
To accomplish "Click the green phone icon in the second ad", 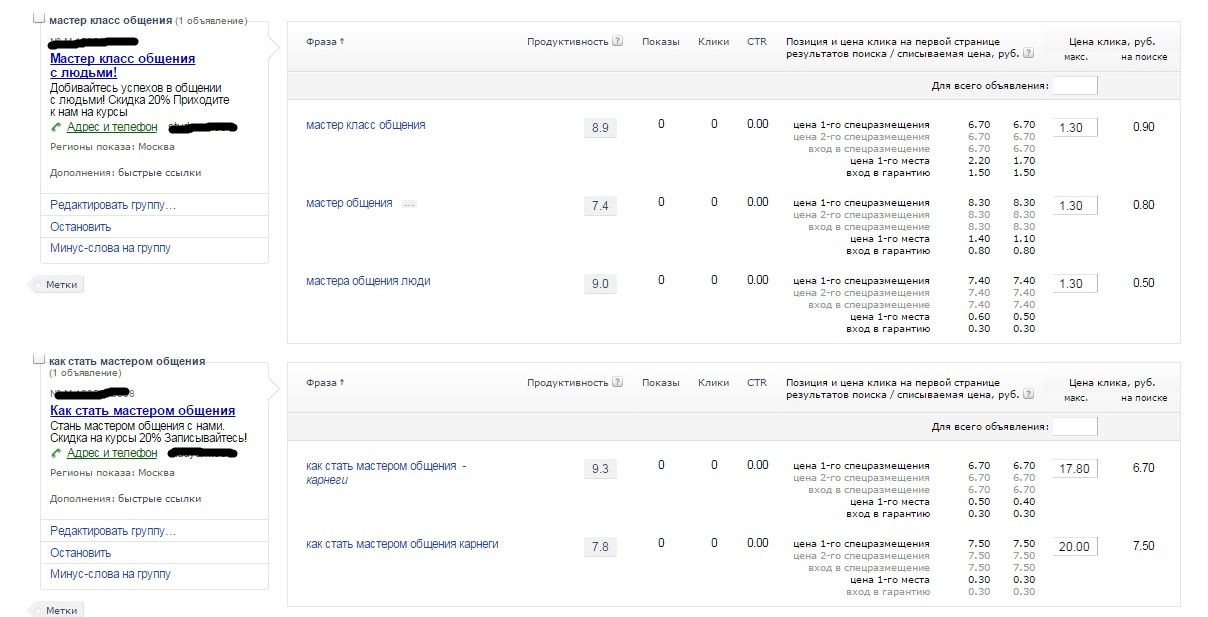I will 57,454.
